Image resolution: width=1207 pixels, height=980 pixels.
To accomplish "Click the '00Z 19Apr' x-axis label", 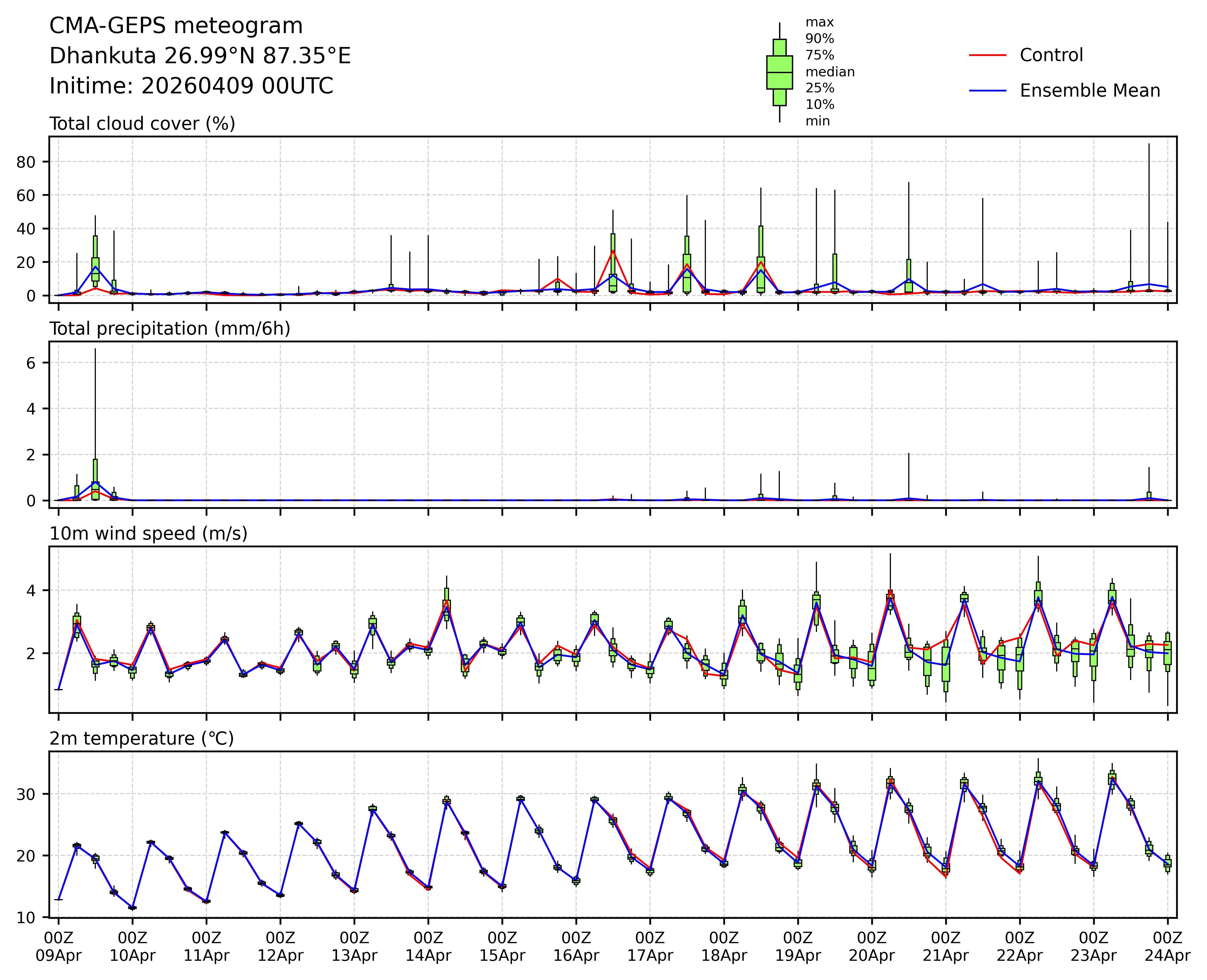I will 797,947.
